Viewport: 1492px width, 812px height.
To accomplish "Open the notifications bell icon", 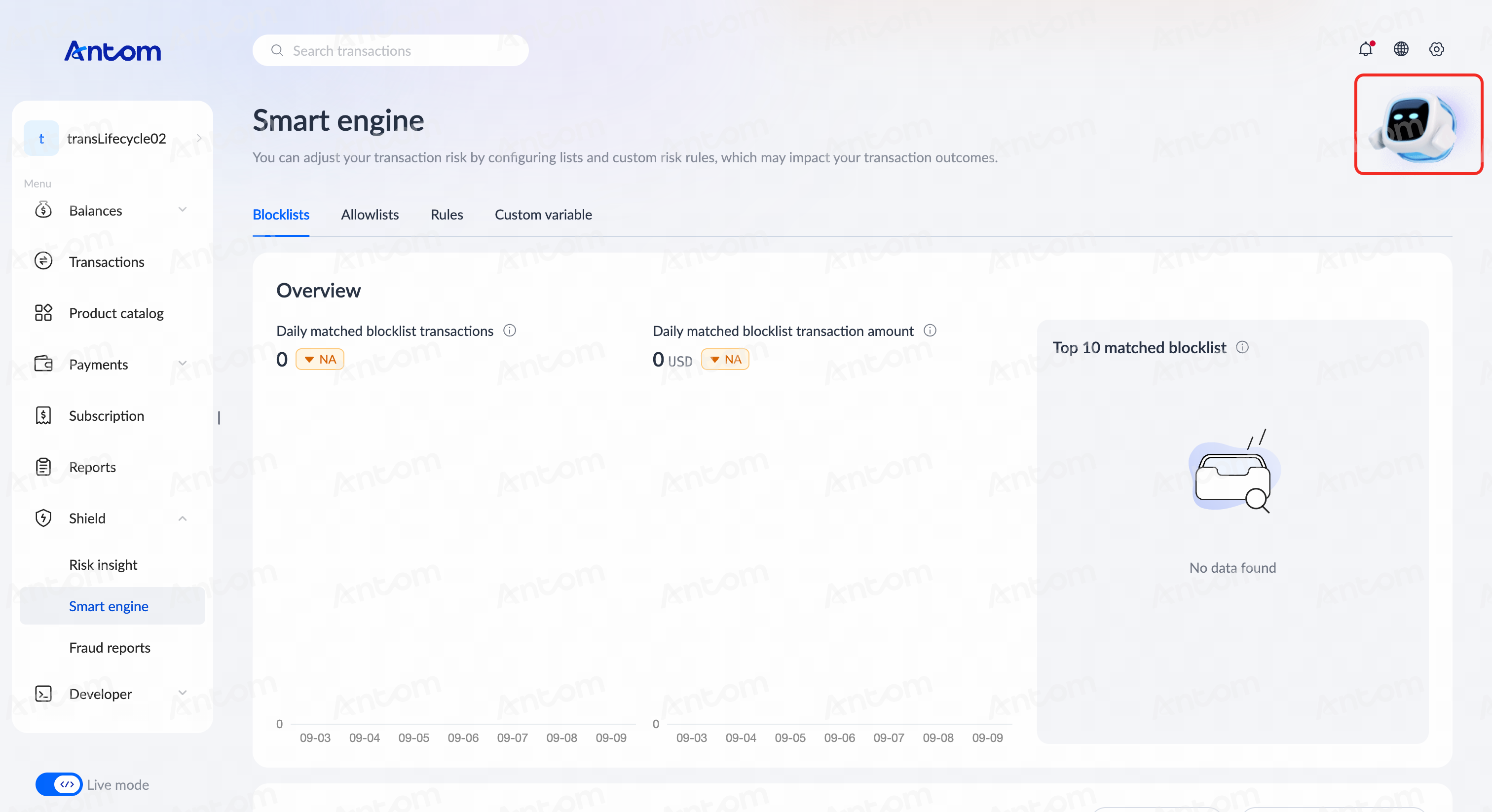I will pos(1366,49).
